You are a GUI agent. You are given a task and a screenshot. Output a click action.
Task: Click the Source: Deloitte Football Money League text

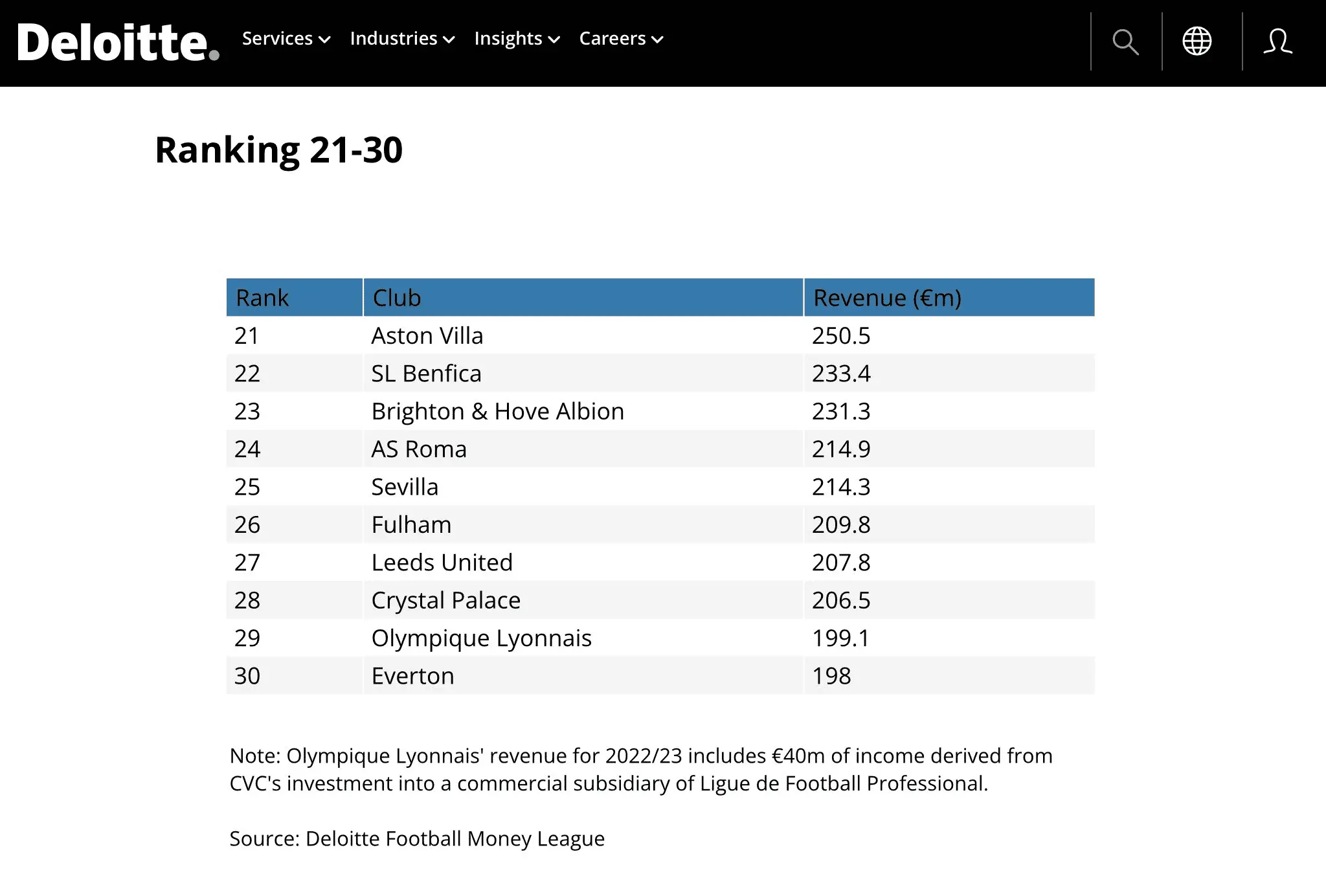click(417, 838)
